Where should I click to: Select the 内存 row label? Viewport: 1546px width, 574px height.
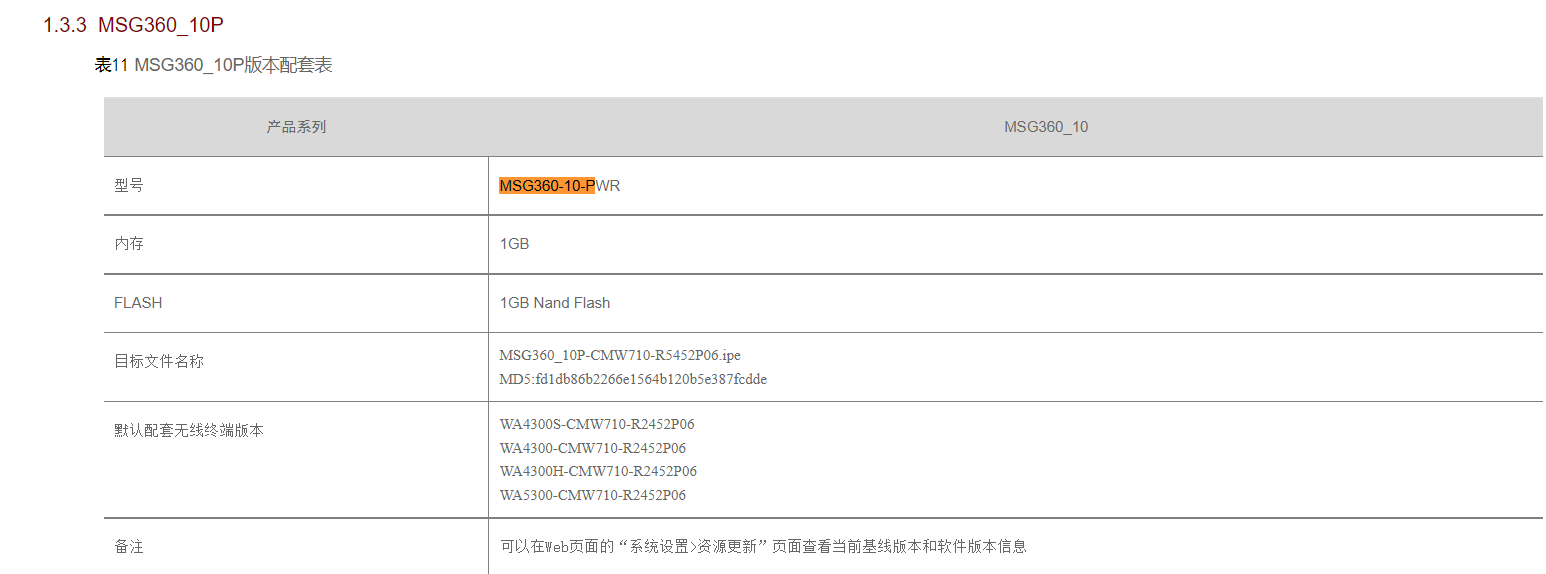[x=129, y=244]
